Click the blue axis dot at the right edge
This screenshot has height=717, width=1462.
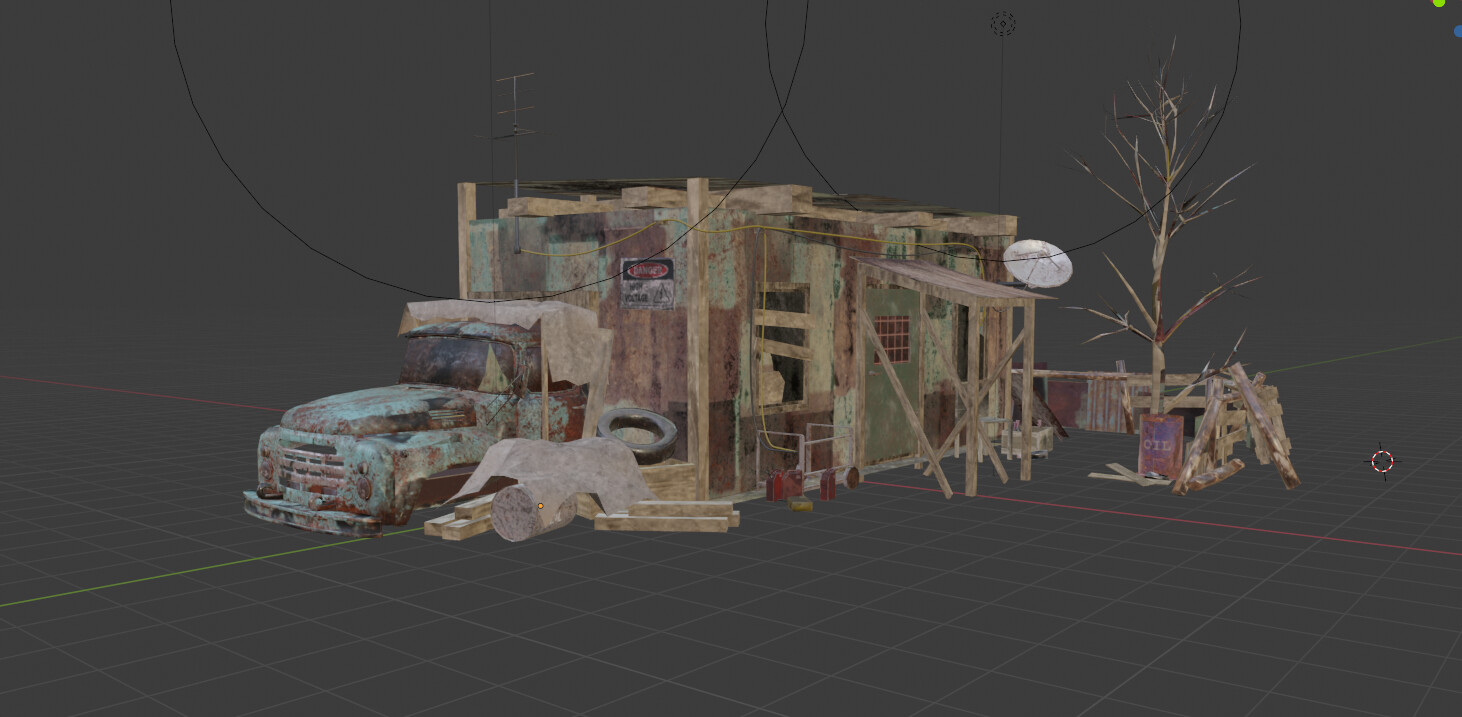tap(1458, 29)
